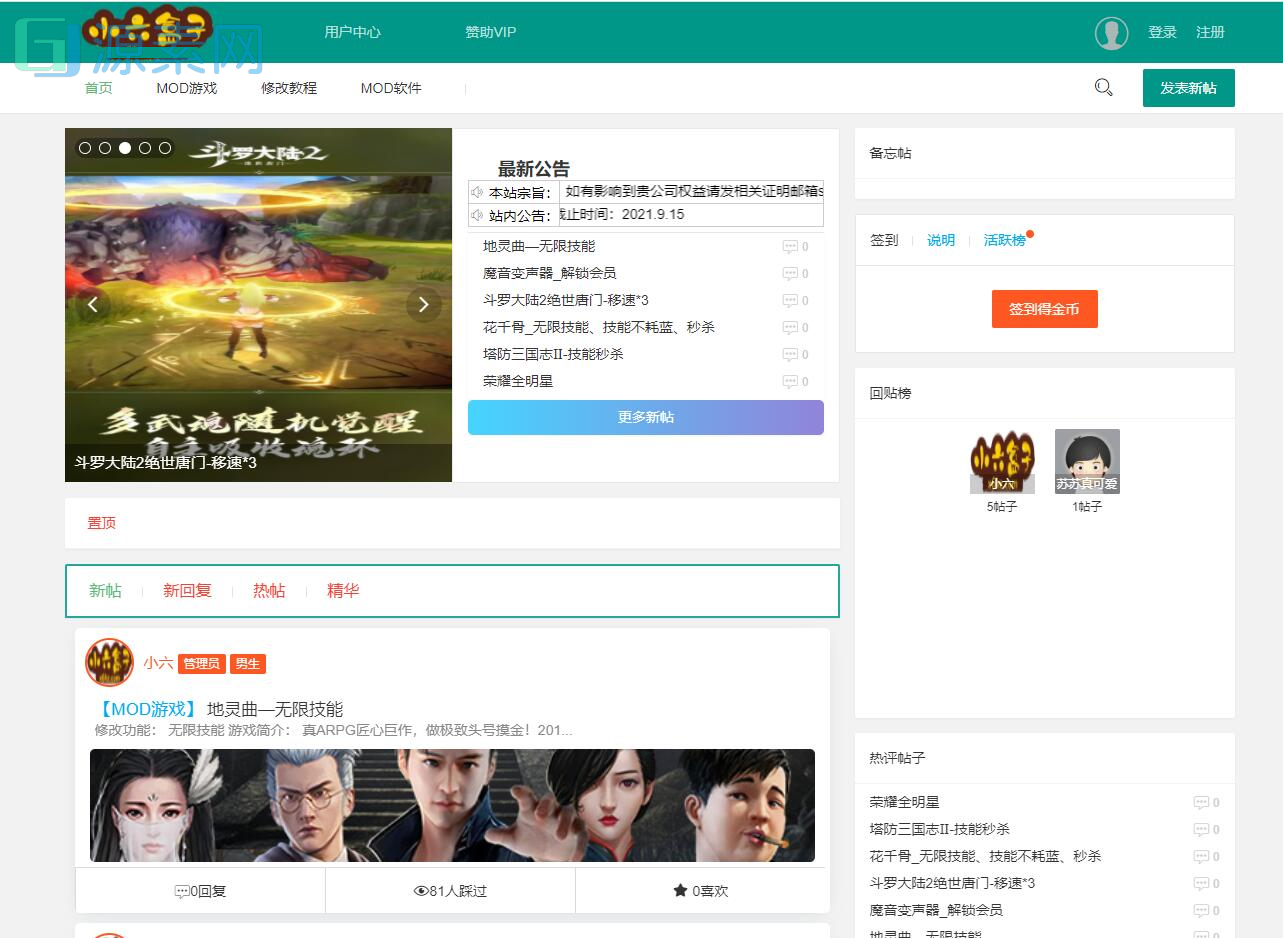Screen dimensions: 1283x938
Task: Open the 活跃榜 link
Action: [x=1002, y=240]
